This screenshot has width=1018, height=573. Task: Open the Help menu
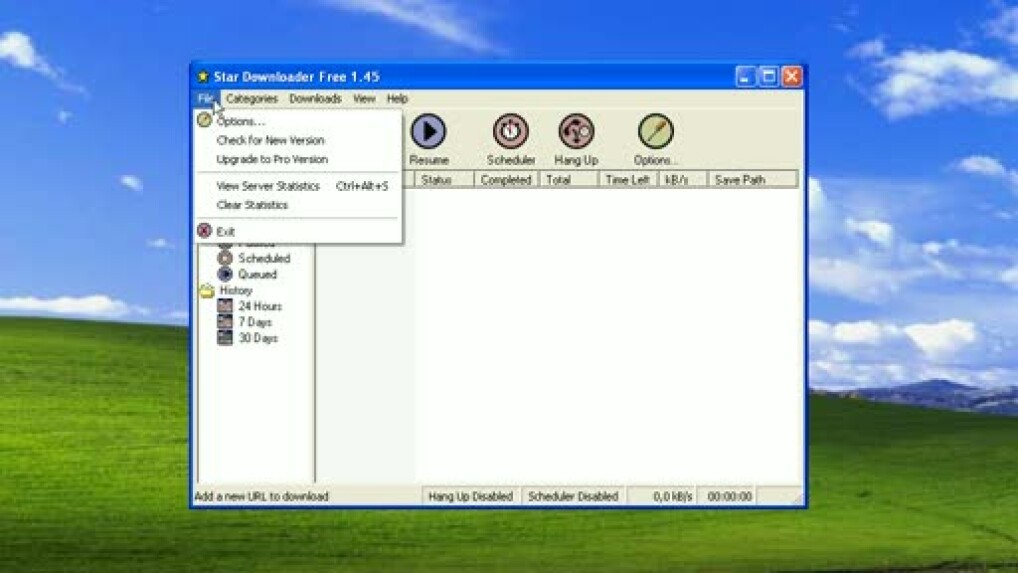tap(397, 99)
